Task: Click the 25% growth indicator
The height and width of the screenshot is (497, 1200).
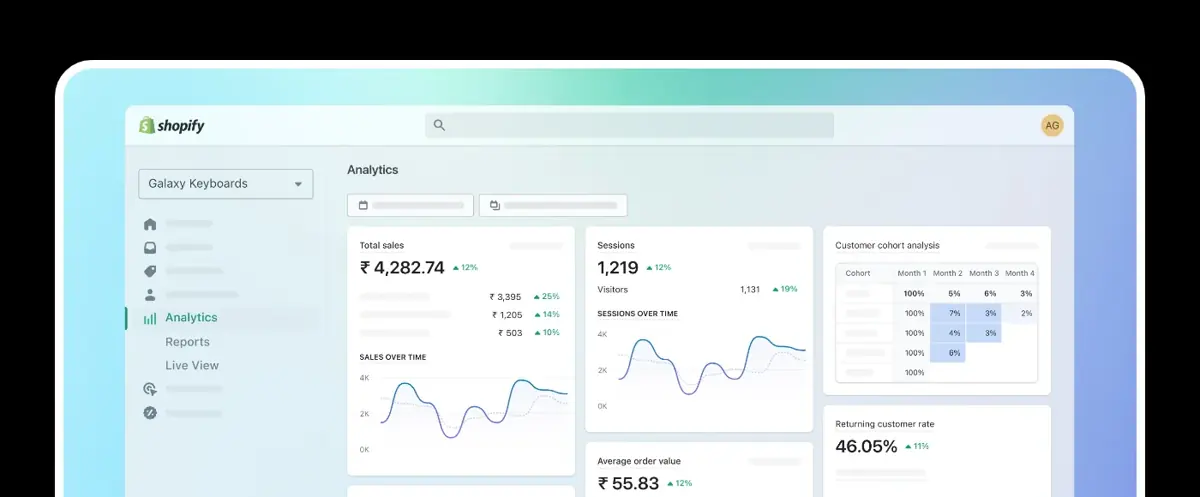Action: point(546,297)
